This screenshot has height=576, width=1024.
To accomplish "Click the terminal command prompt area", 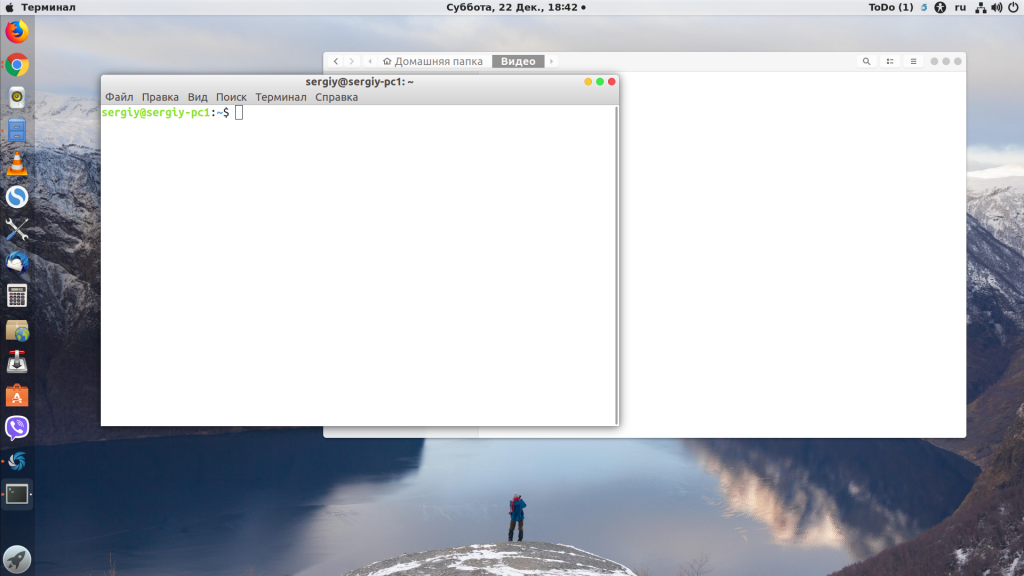I will tap(358, 260).
